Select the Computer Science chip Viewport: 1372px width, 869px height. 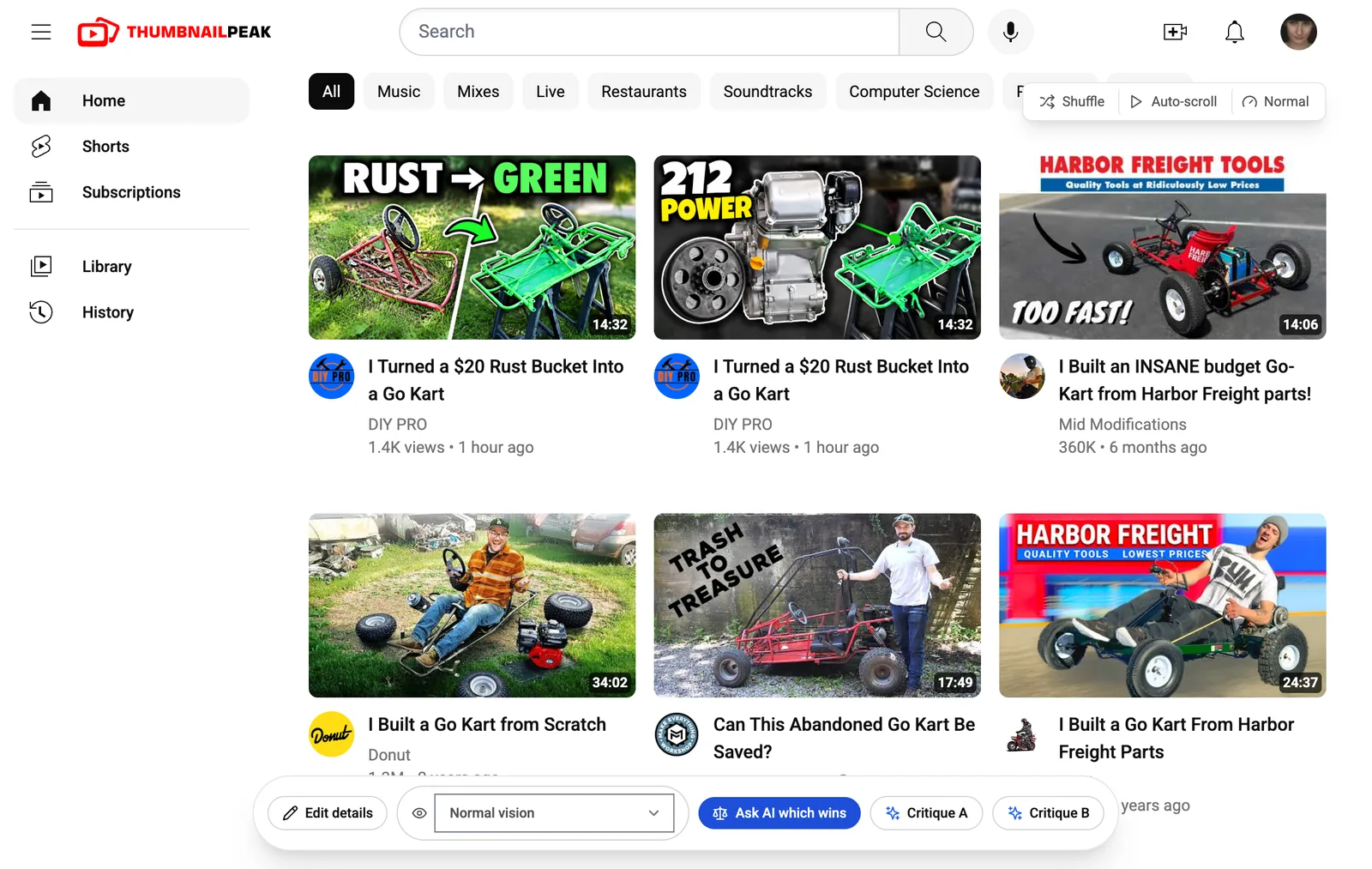(914, 92)
